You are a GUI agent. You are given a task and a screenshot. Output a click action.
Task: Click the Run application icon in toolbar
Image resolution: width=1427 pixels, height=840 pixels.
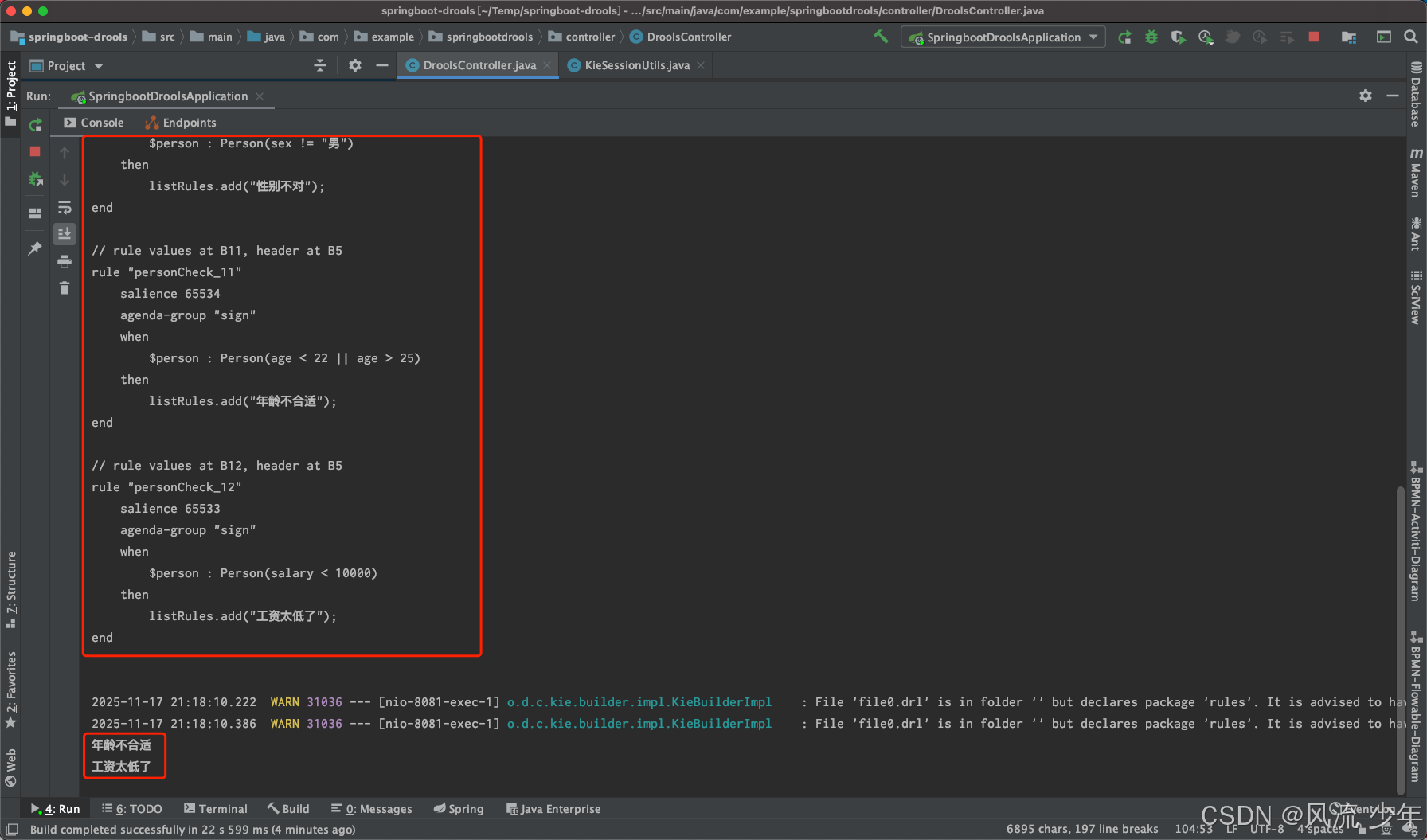[1124, 37]
